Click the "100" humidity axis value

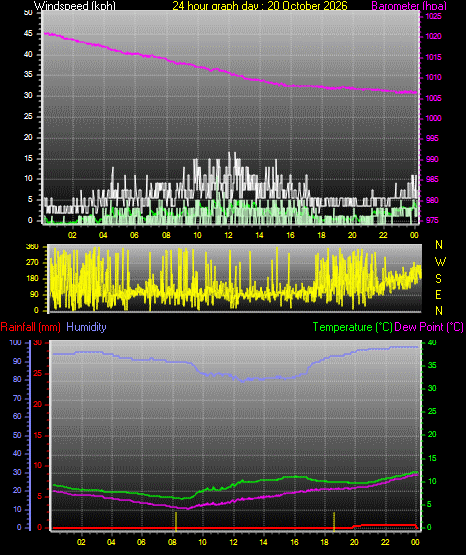(x=15, y=342)
